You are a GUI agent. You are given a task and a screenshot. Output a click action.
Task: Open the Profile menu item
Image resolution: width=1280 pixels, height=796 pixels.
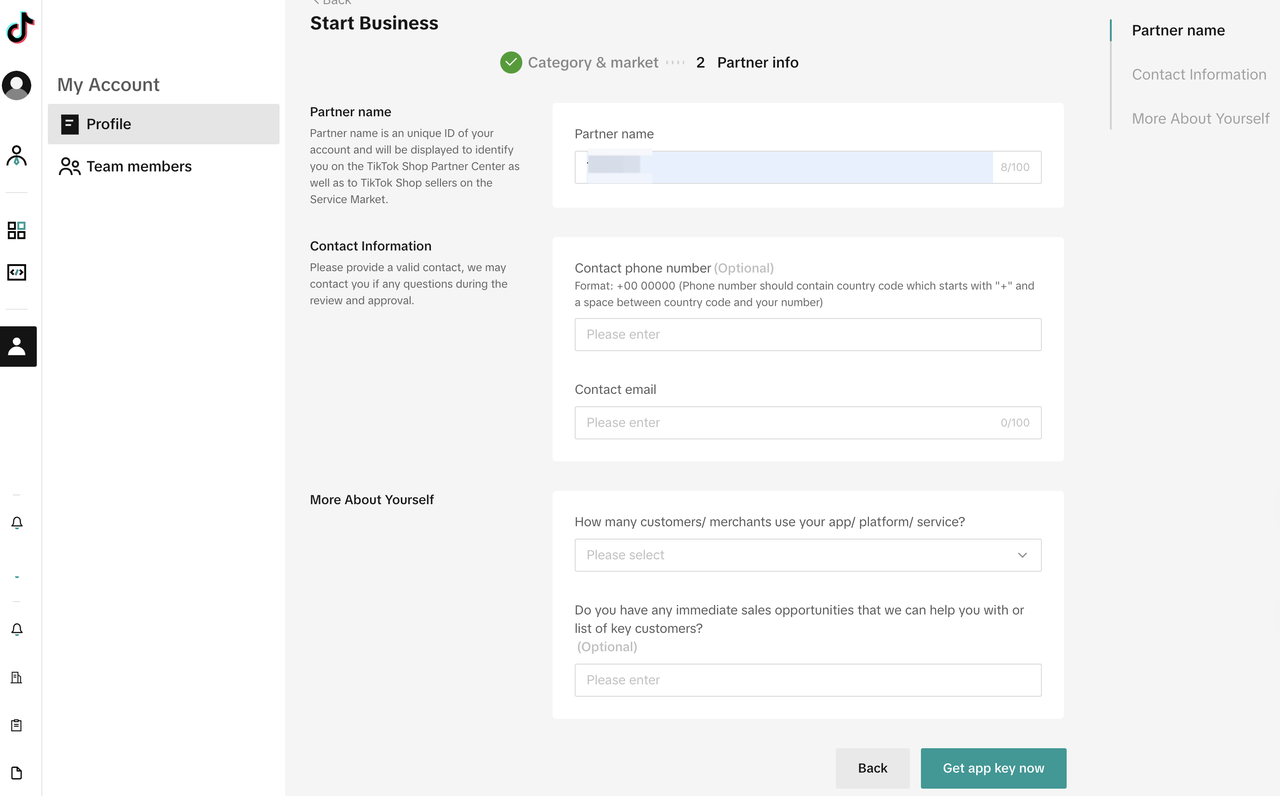click(x=164, y=124)
